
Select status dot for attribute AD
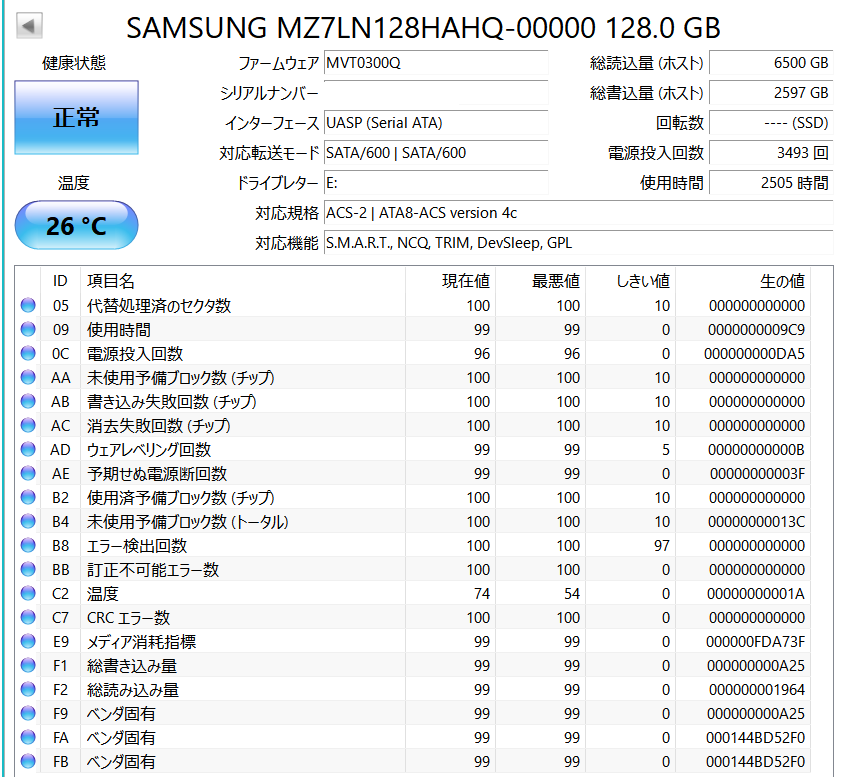[28, 449]
